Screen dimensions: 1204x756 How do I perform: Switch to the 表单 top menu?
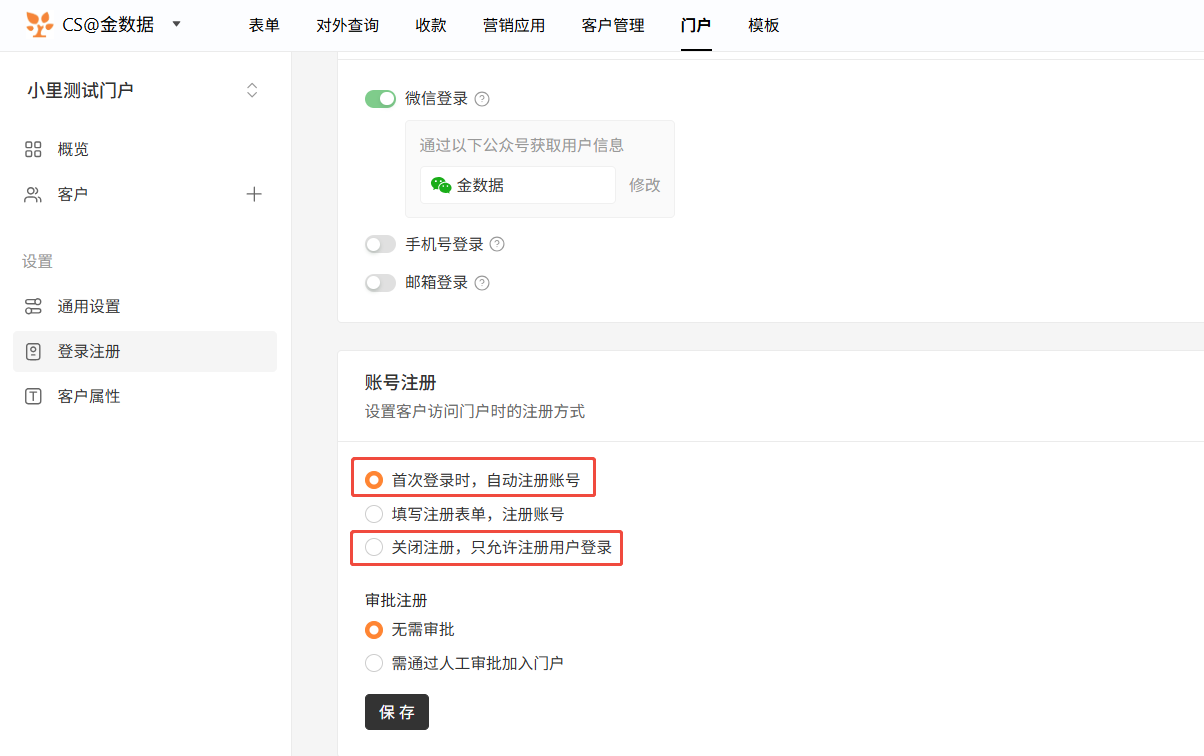264,26
